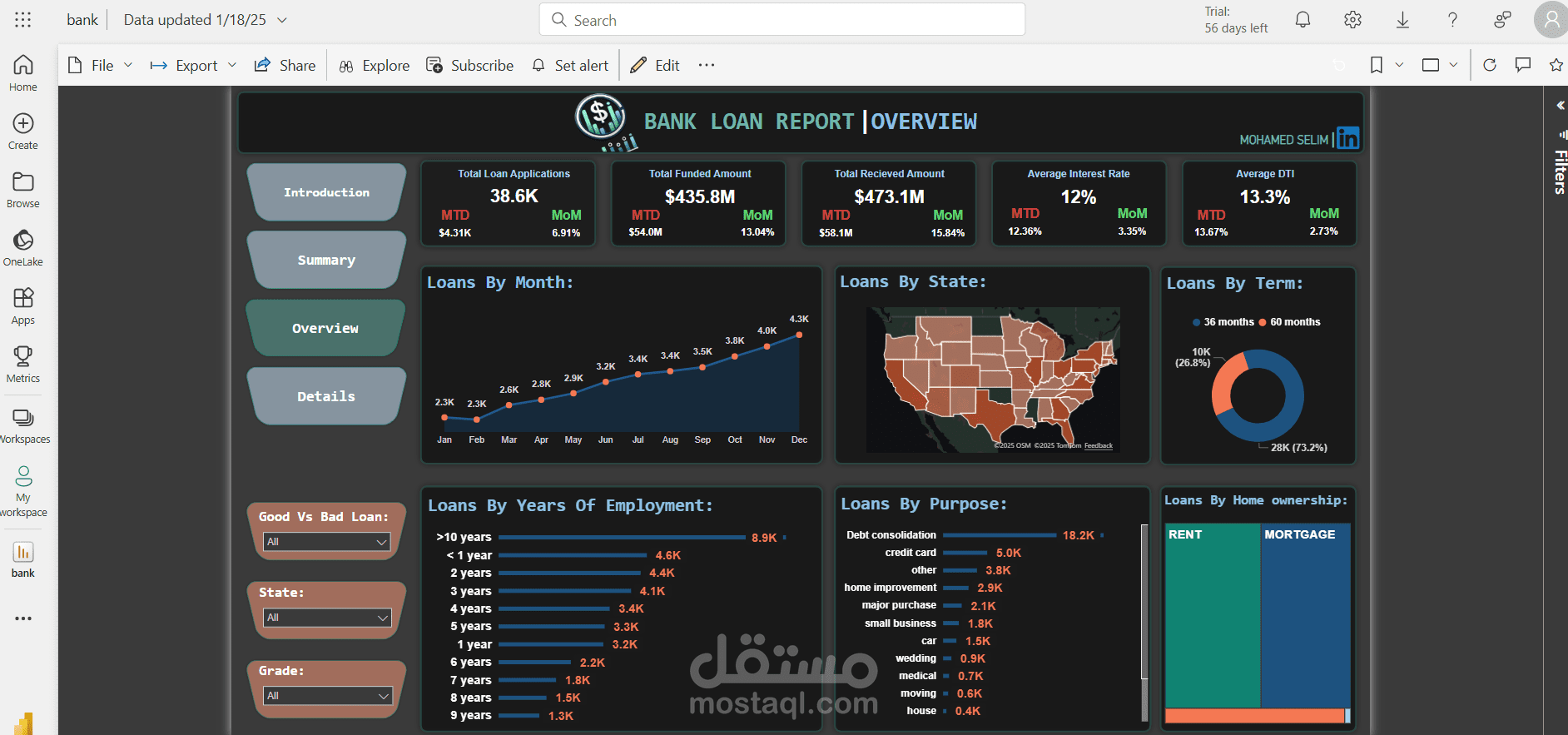Select the Overview page button
This screenshot has width=1568, height=735.
coord(325,329)
